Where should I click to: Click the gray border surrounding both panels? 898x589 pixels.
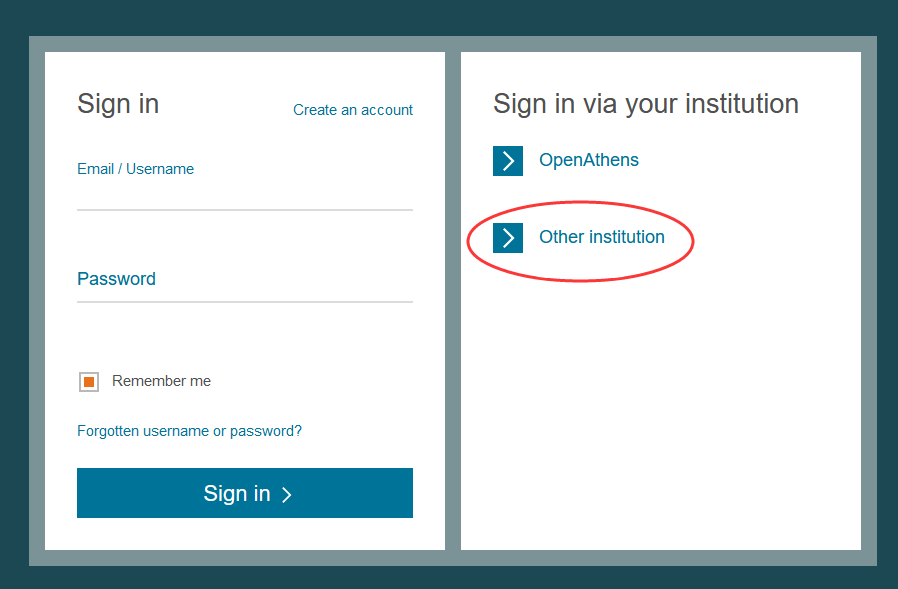(452, 300)
